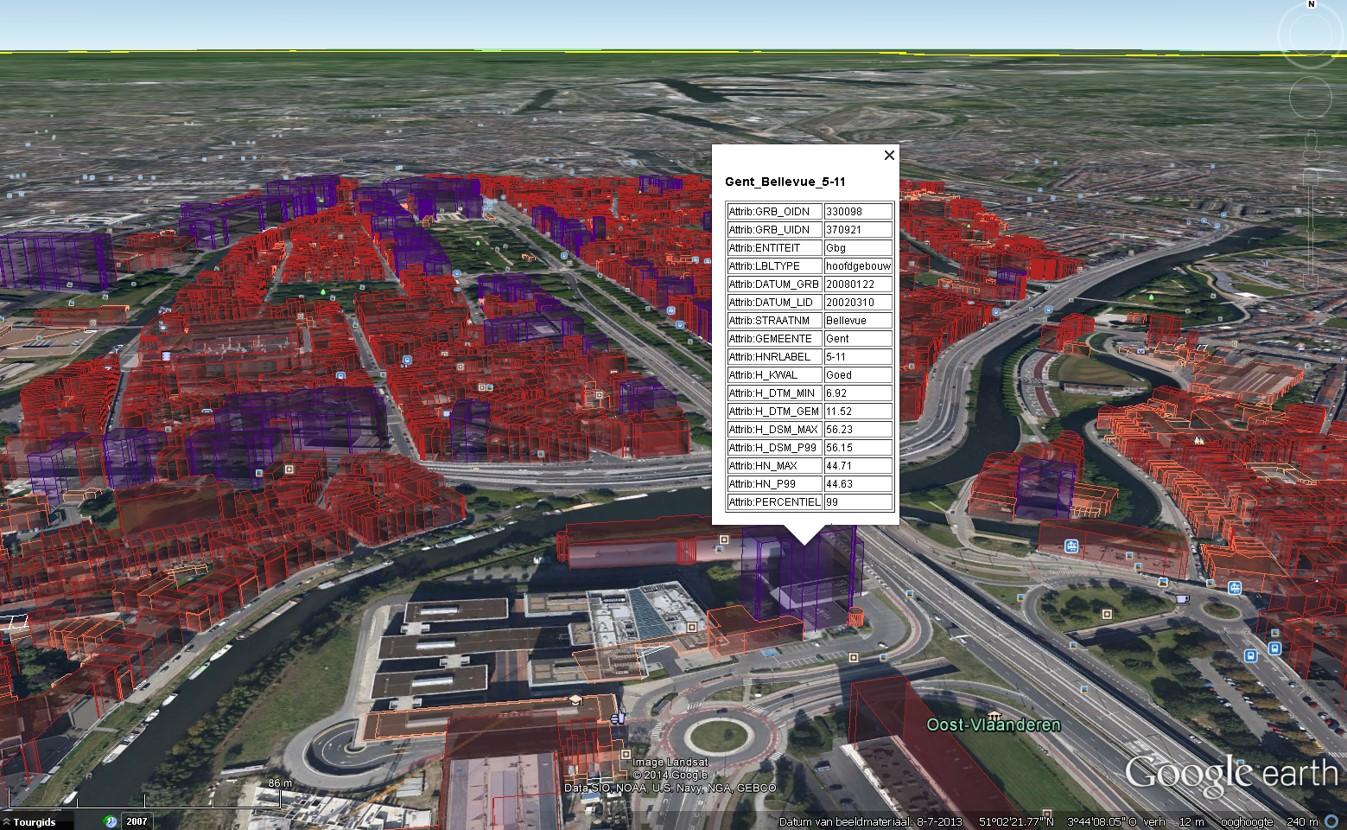The height and width of the screenshot is (830, 1347).
Task: Open historical imagery clock icon
Action: pyautogui.click(x=110, y=821)
